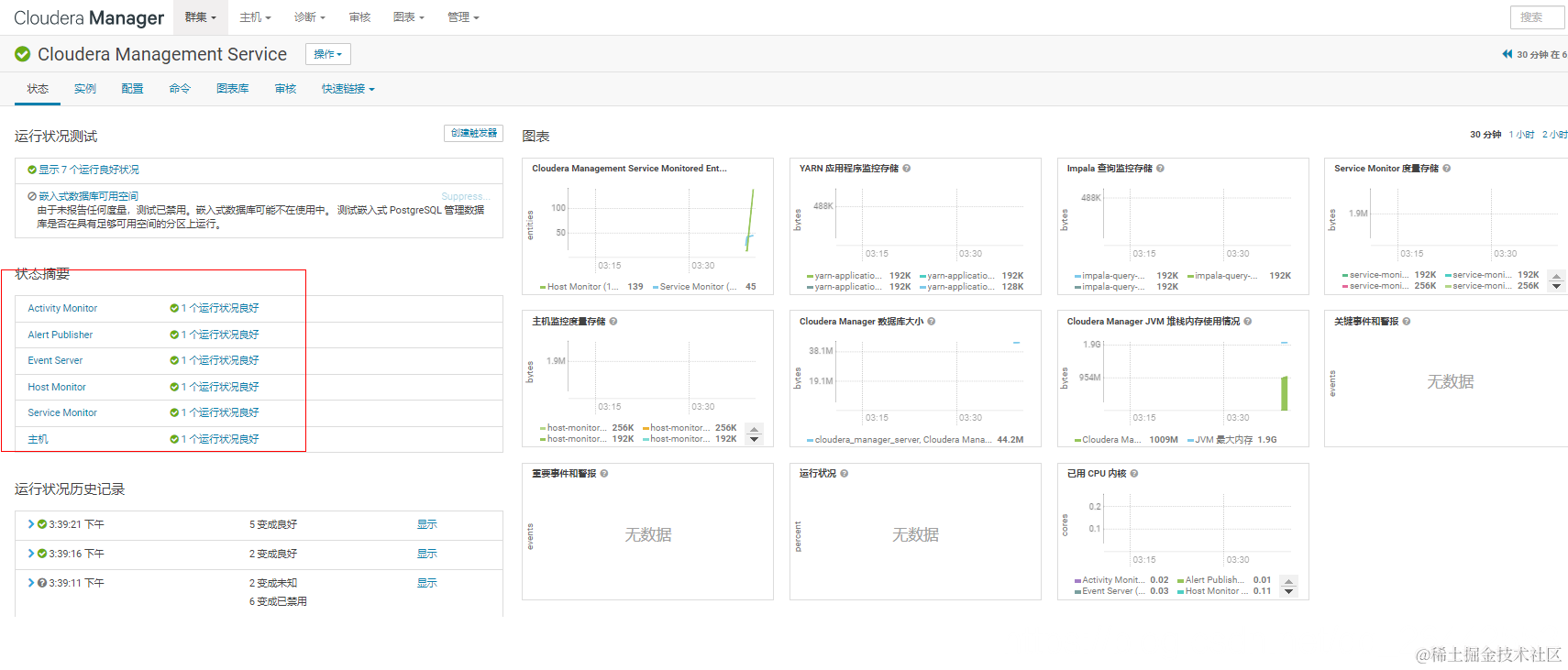Click 显示 link for 3:39:16 entry
1568x670 pixels.
tap(427, 554)
